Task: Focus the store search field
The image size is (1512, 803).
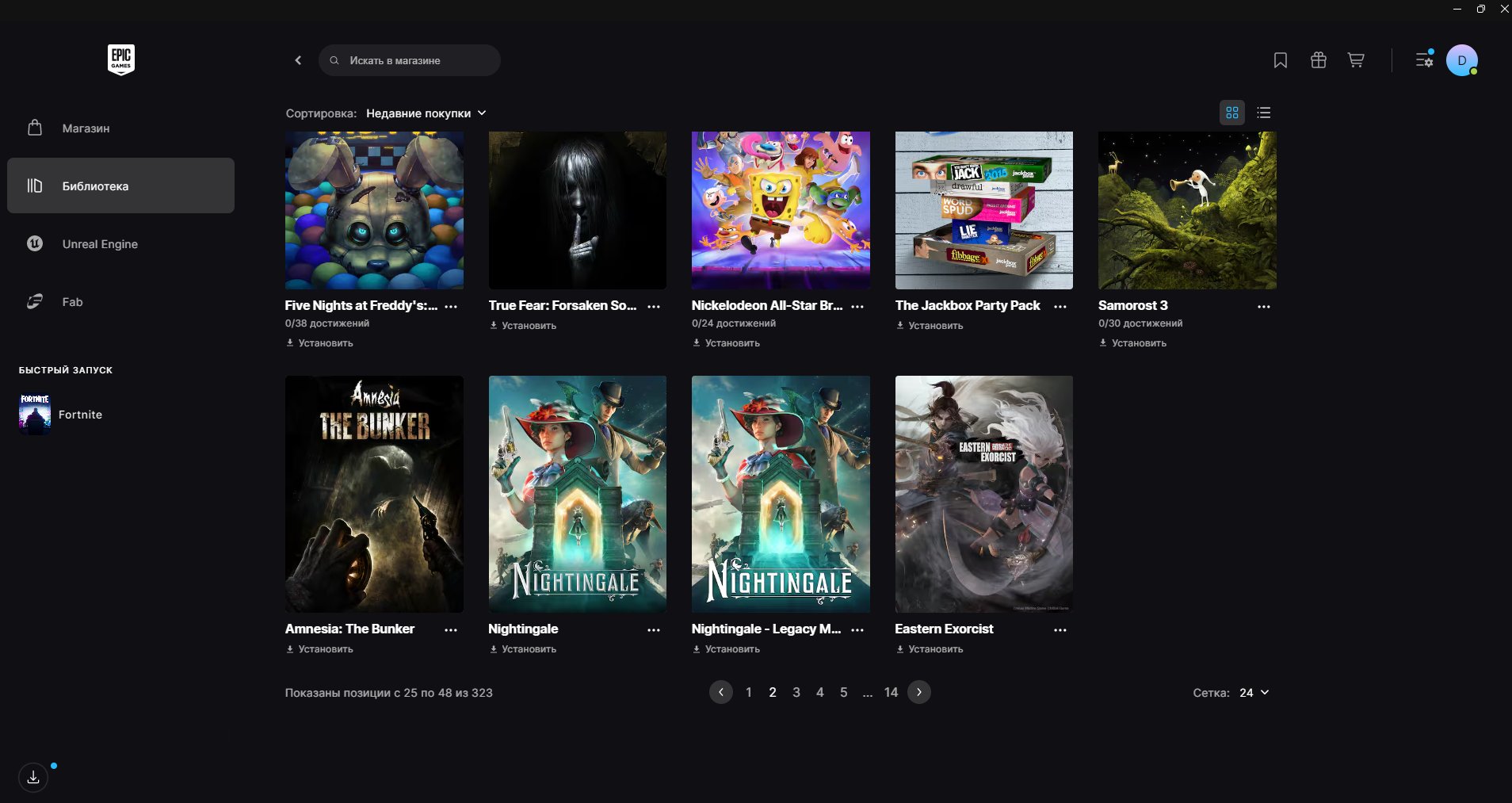Action: [410, 60]
